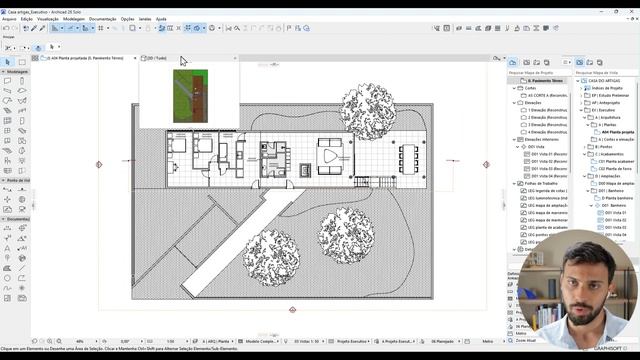The height and width of the screenshot is (360, 640).
Task: Select 0. Pavimento Térreo in Project Map
Action: point(544,81)
